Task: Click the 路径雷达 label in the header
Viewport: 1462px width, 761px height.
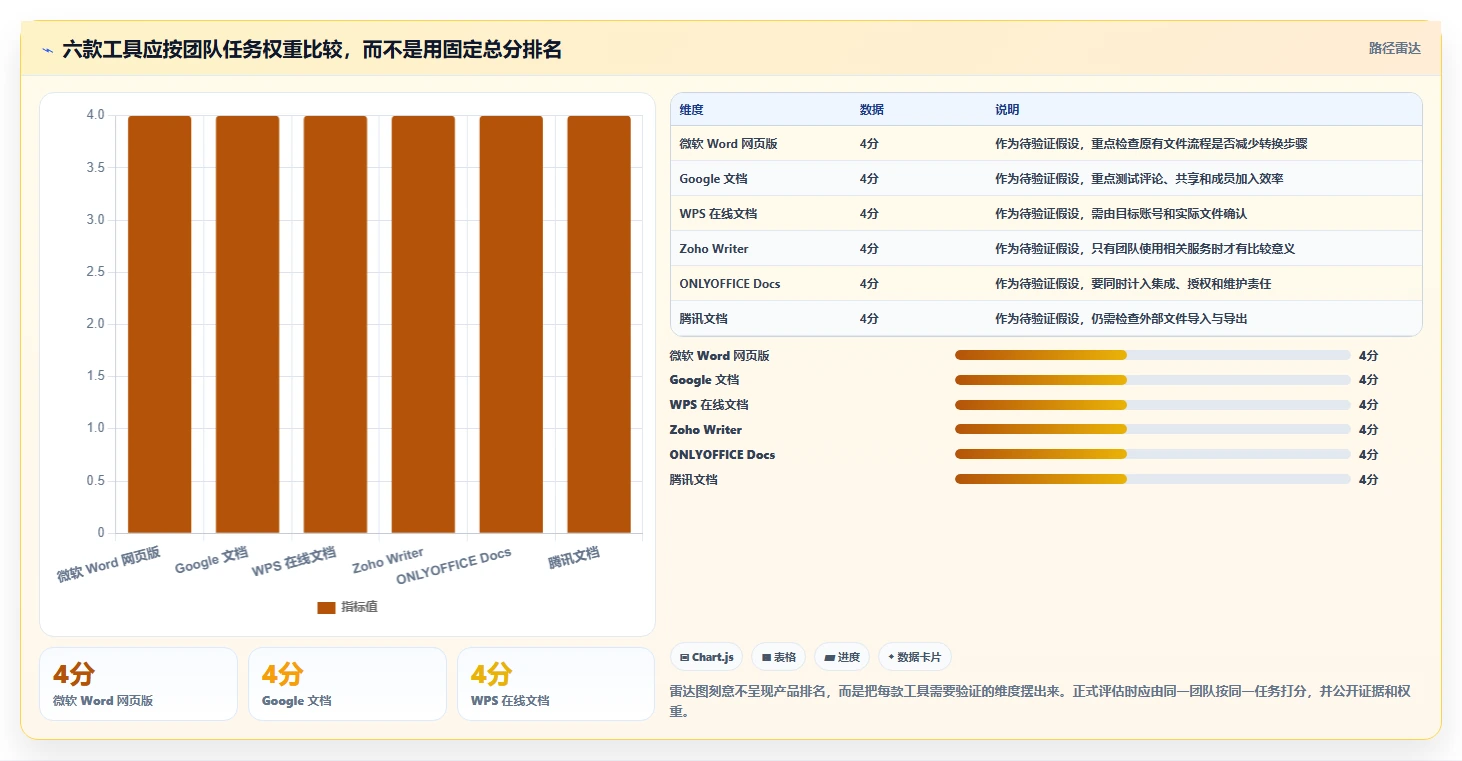Action: [1394, 48]
